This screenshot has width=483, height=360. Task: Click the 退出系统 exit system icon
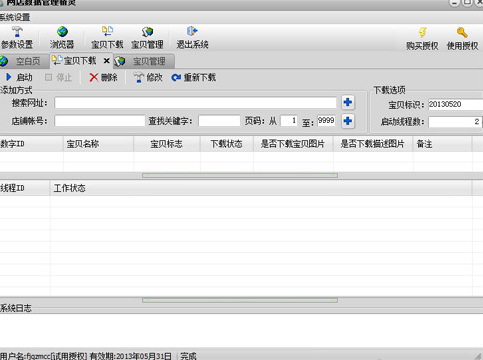point(192,37)
